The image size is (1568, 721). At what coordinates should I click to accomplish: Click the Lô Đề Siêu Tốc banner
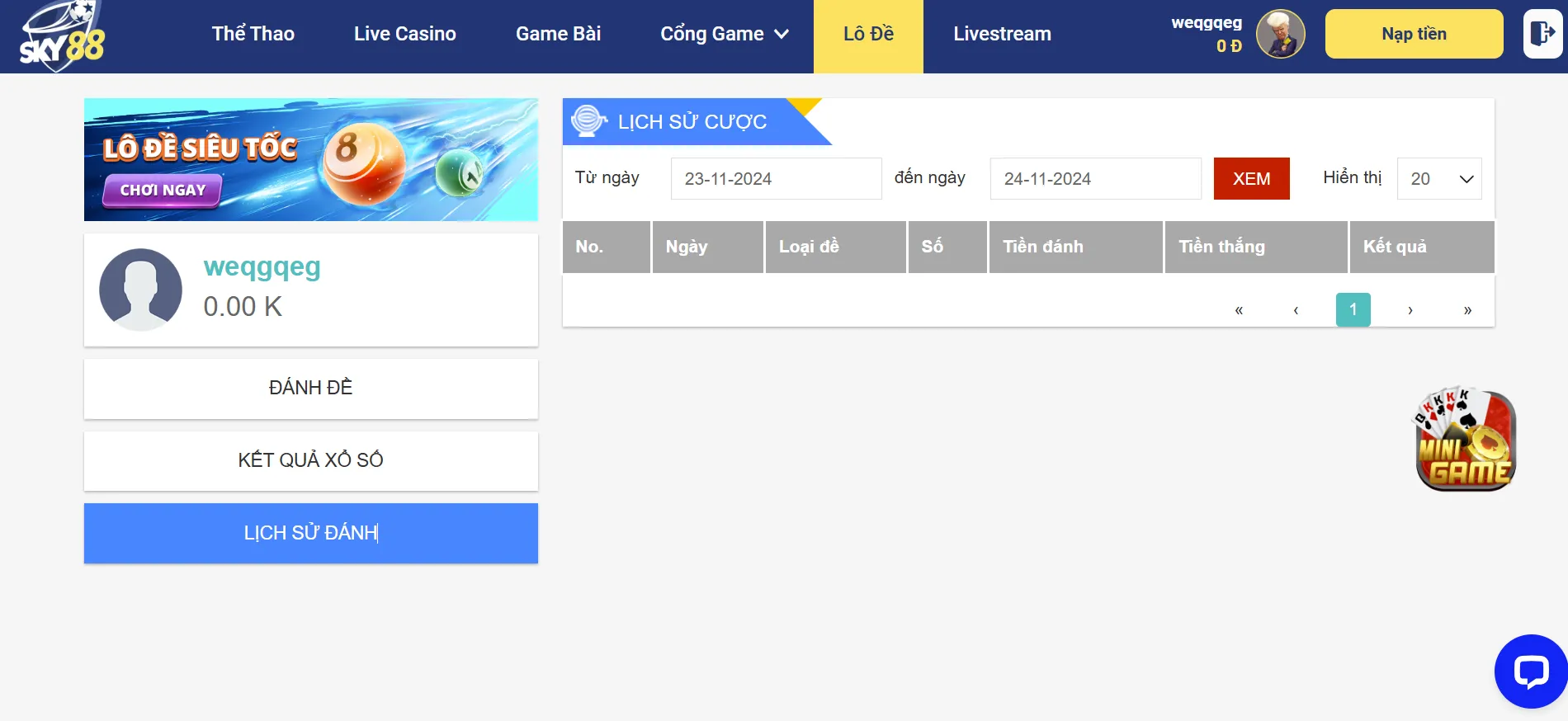tap(310, 159)
